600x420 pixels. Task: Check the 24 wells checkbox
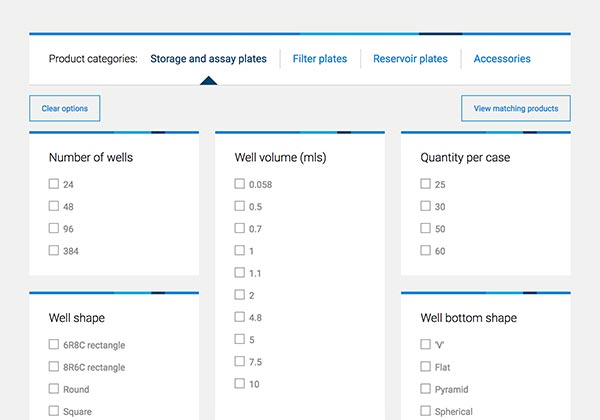54,184
